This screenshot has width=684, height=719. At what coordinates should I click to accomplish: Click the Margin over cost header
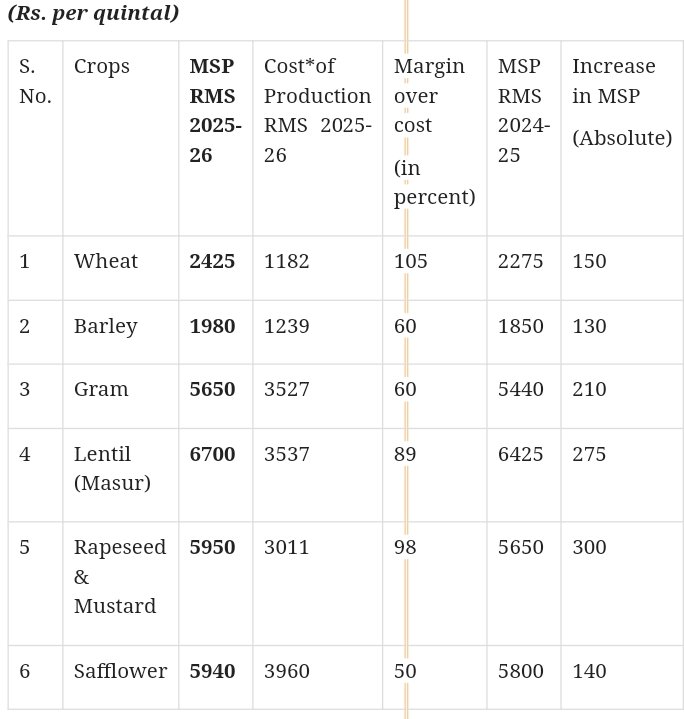coord(435,132)
